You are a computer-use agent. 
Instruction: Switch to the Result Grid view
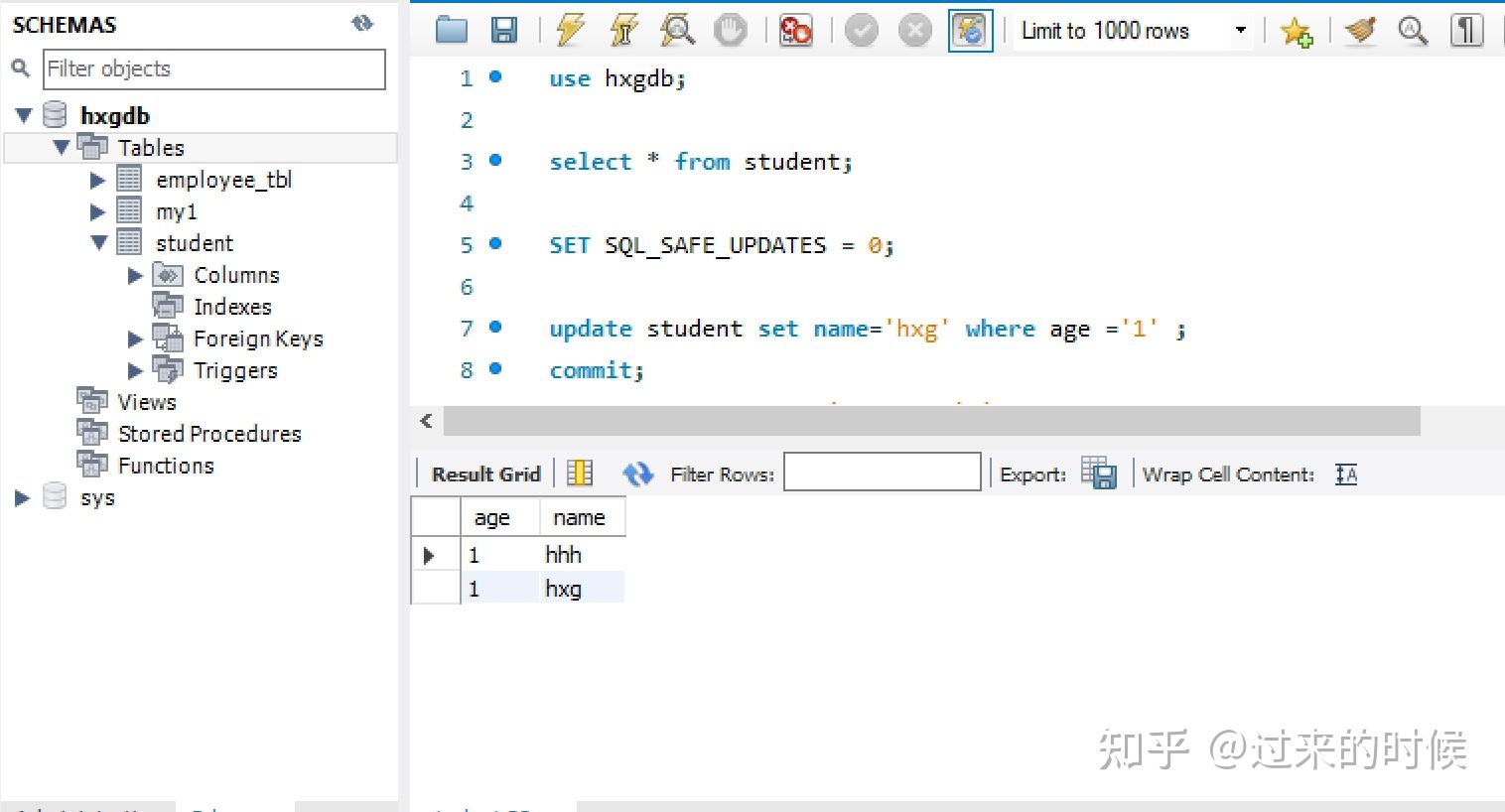(x=486, y=474)
